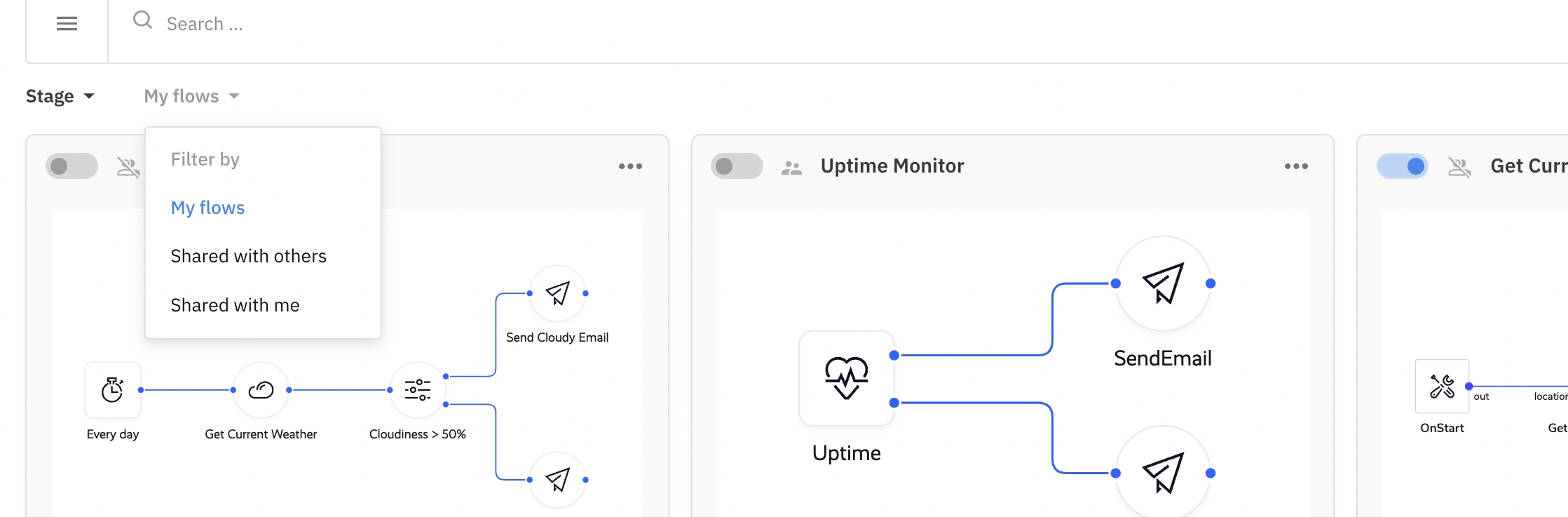1568x517 pixels.
Task: Click the Cloudiness > 50% filter node
Action: click(x=418, y=390)
